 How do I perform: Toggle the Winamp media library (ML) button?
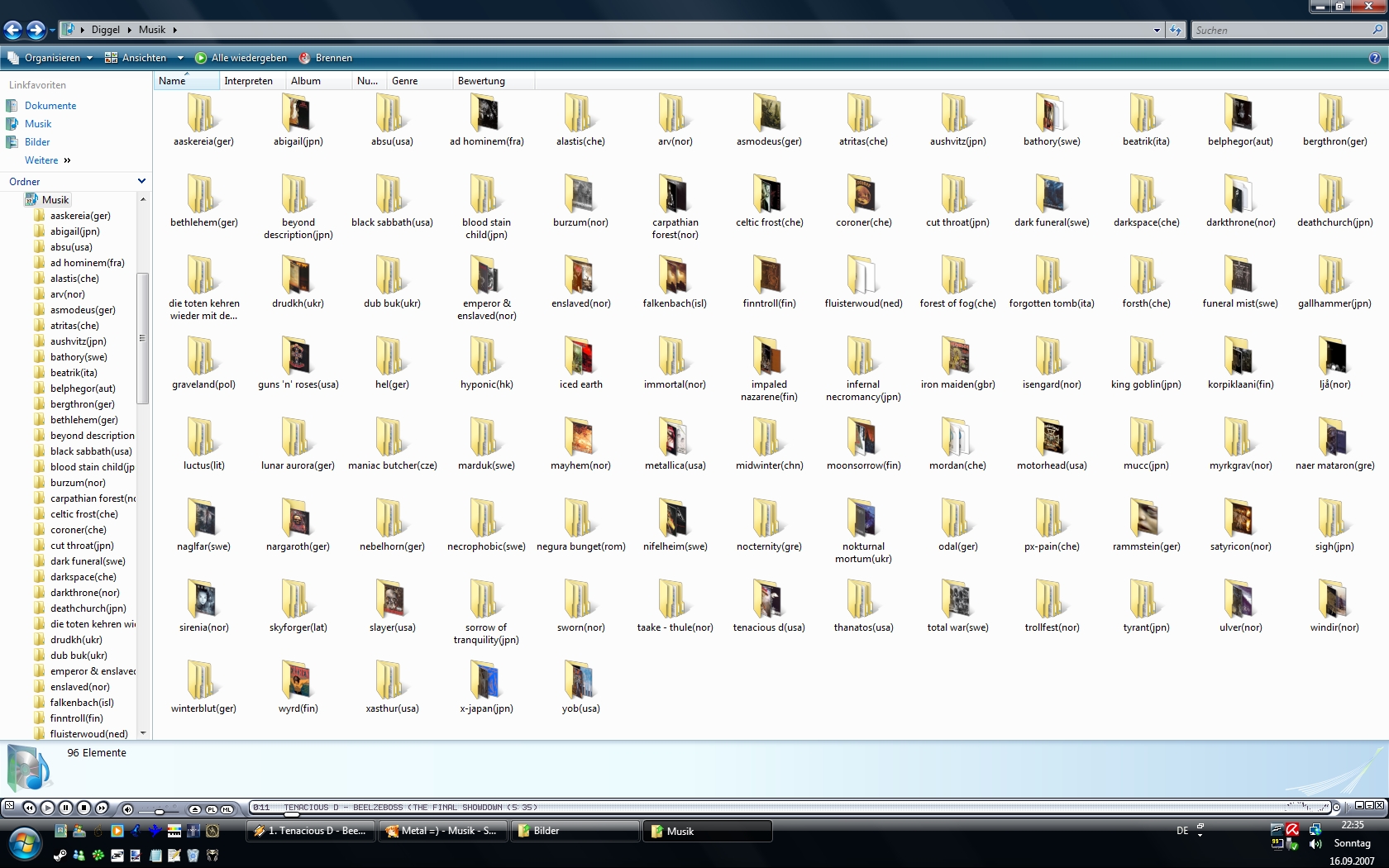click(227, 808)
